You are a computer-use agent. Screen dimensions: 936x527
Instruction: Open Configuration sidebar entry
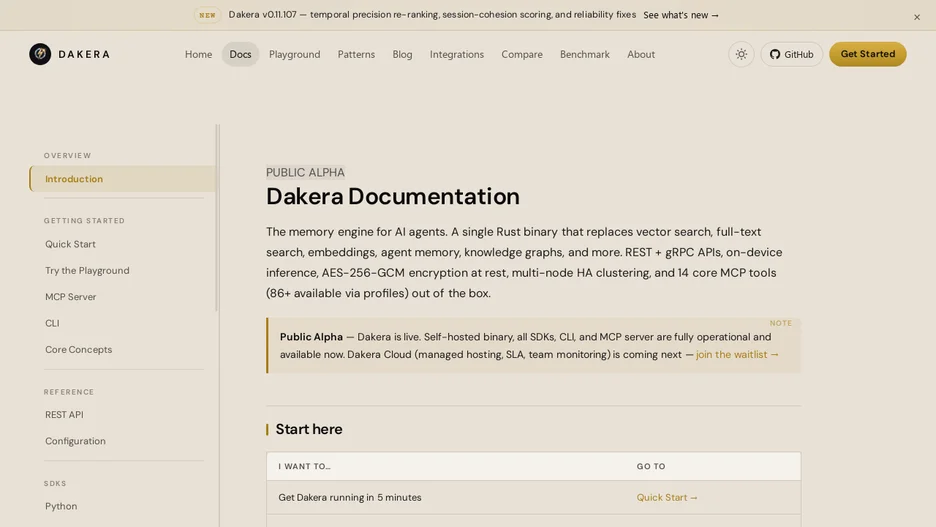point(75,440)
